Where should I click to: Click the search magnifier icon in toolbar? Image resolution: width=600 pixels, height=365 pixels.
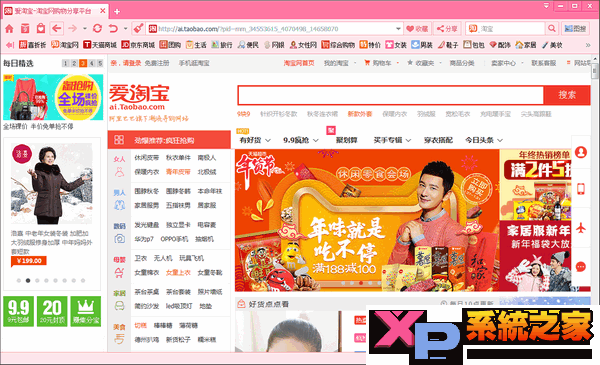pyautogui.click(x=551, y=29)
